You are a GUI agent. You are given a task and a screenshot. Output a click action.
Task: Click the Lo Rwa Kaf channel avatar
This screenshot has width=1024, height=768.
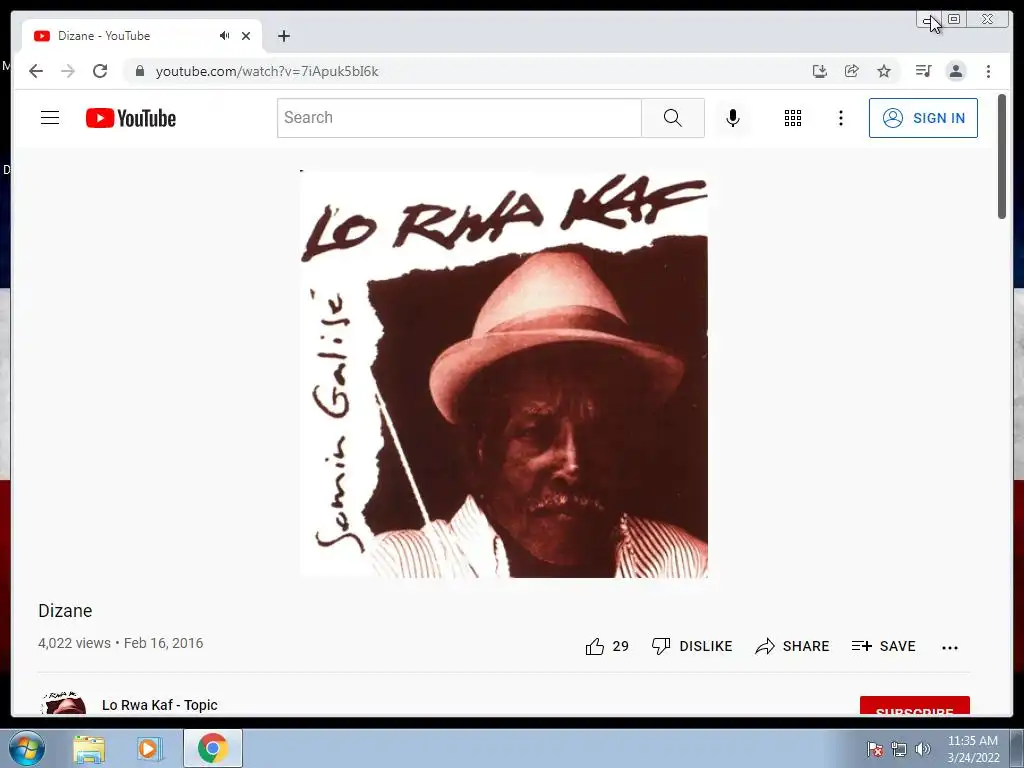point(64,704)
